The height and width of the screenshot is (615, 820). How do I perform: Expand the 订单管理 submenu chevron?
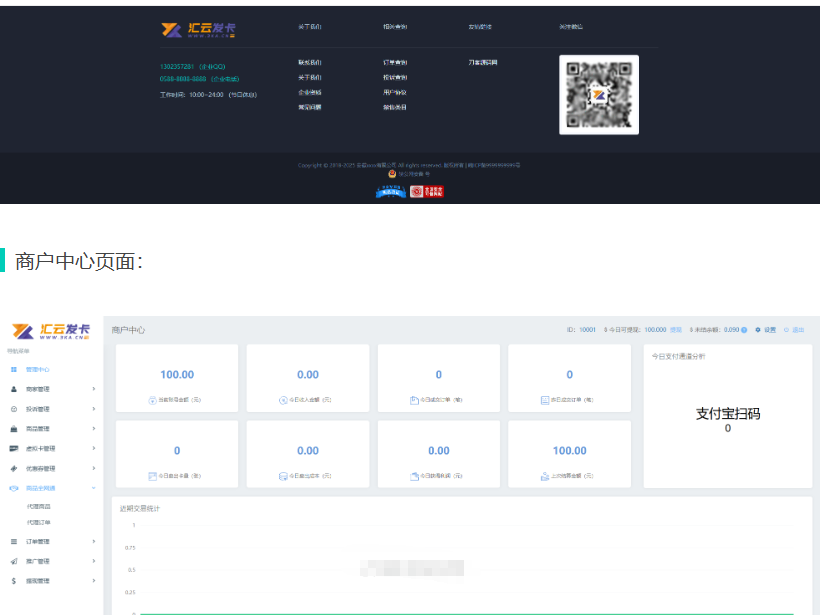(92, 540)
